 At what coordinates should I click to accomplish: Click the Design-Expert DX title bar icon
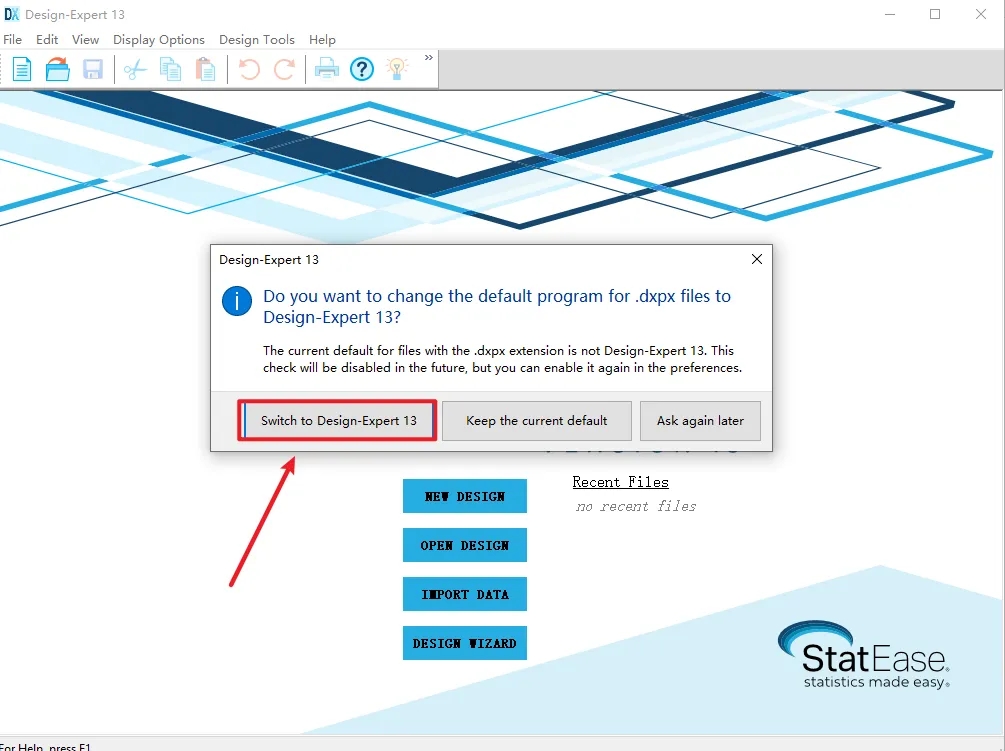click(12, 14)
